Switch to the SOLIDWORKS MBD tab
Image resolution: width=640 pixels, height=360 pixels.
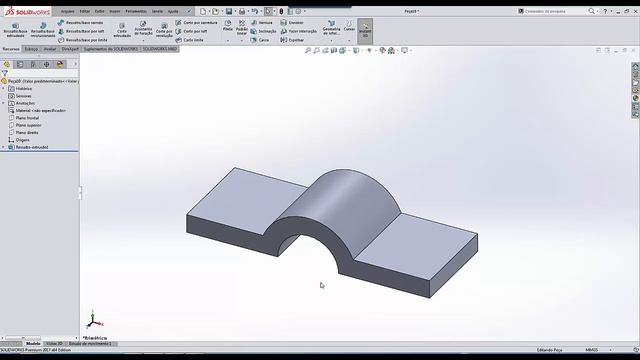click(x=160, y=49)
